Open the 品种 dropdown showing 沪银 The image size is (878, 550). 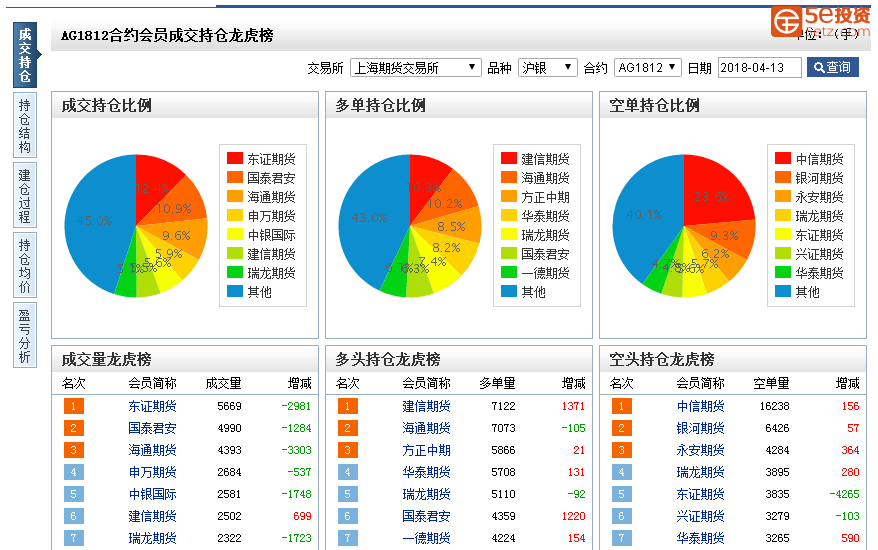point(547,68)
